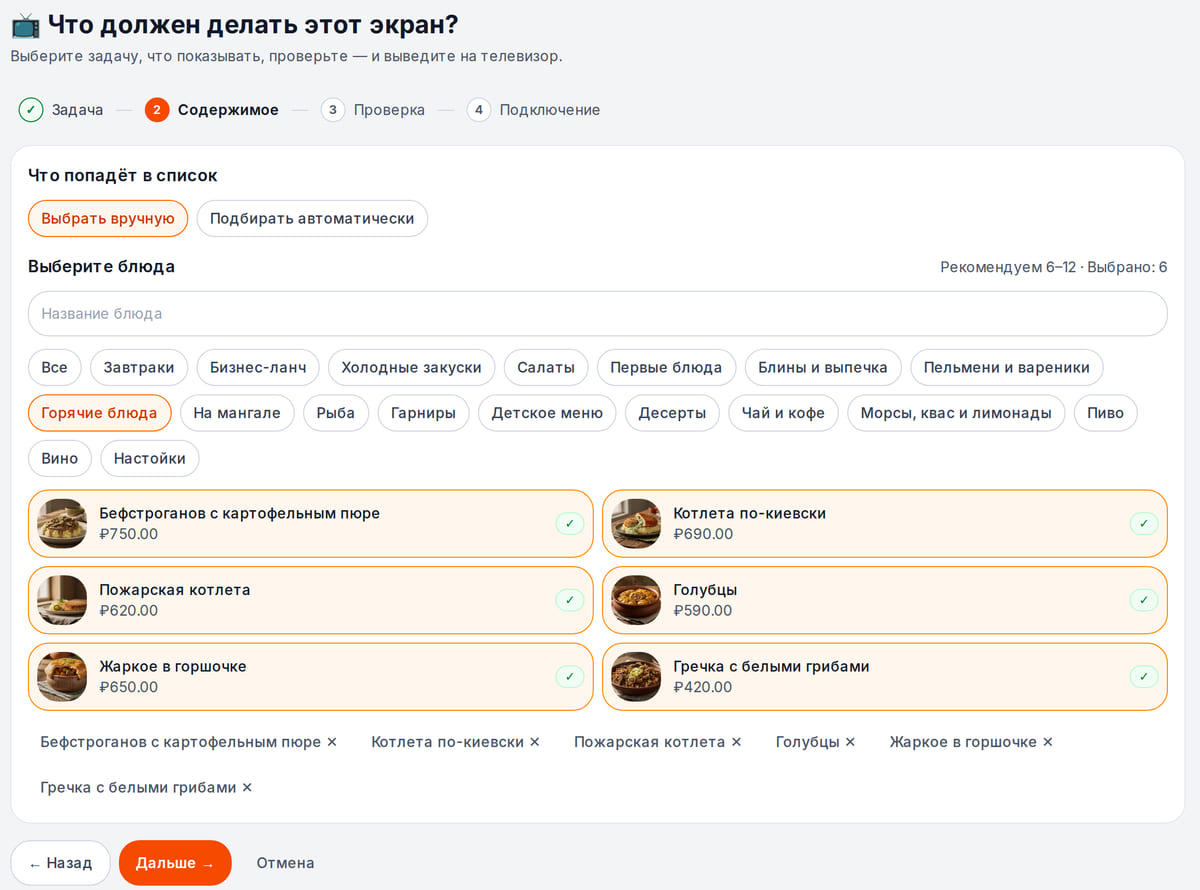Switch to Подбирать автоматически mode
Screen dimensions: 1200x890
tap(312, 218)
